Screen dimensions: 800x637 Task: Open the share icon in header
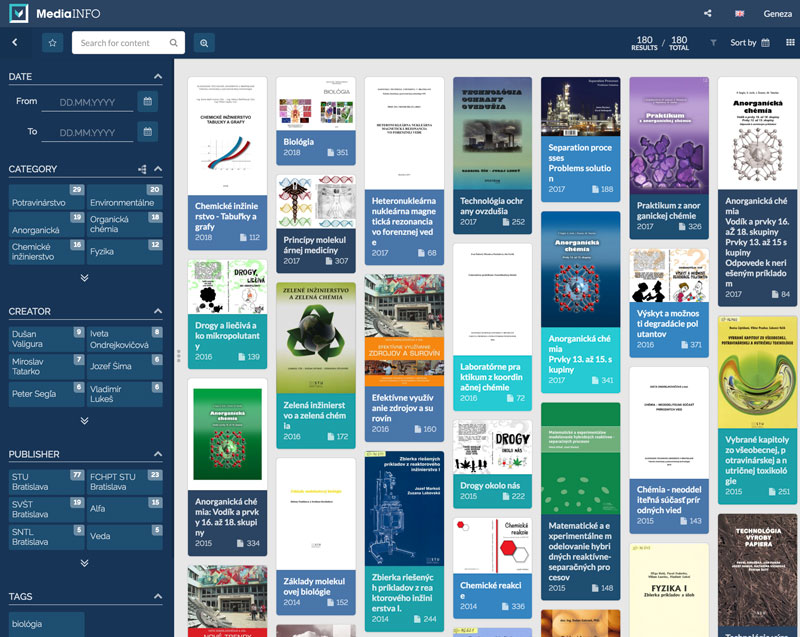pos(708,13)
